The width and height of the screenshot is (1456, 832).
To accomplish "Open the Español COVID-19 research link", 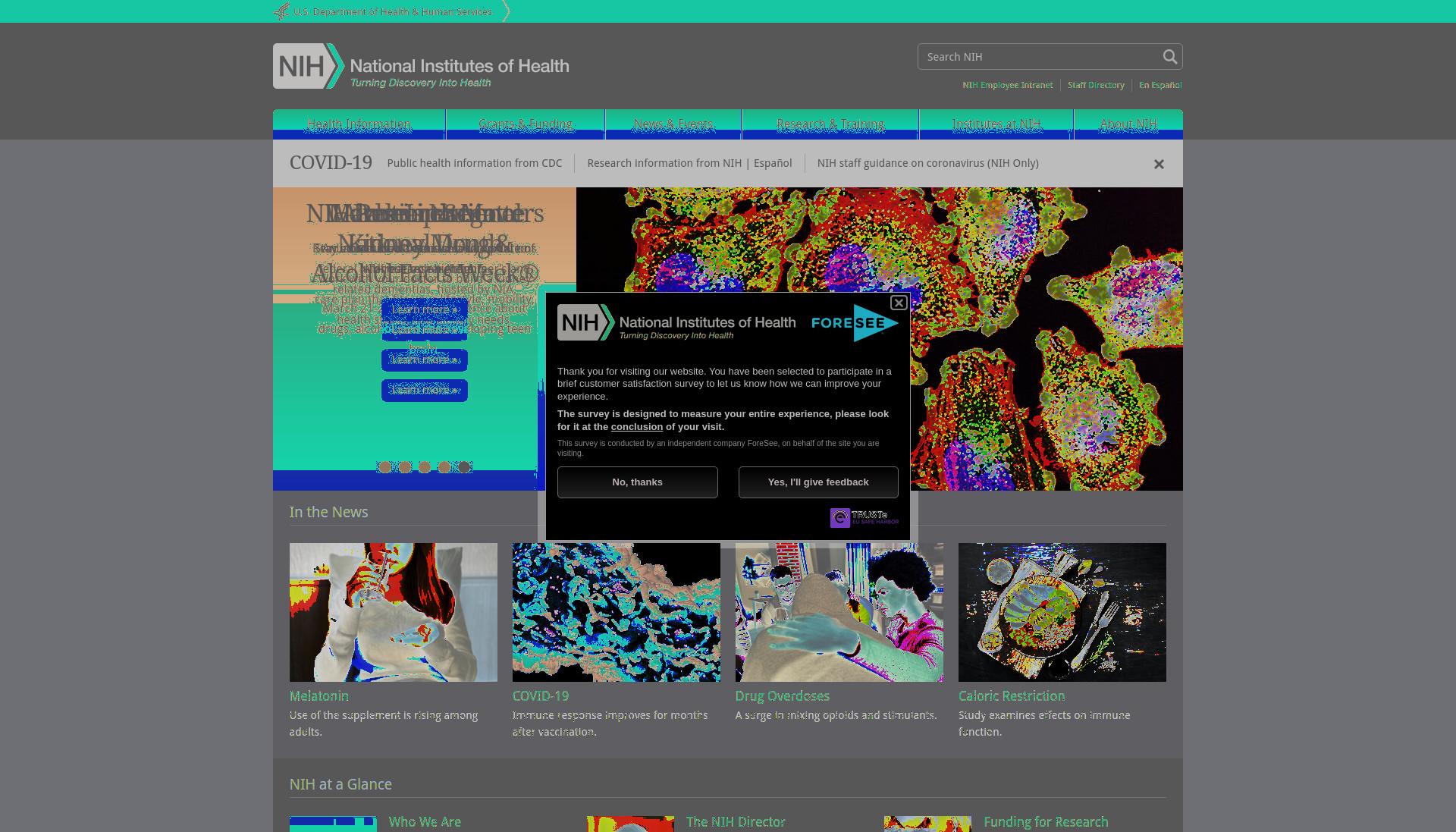I will [x=773, y=163].
